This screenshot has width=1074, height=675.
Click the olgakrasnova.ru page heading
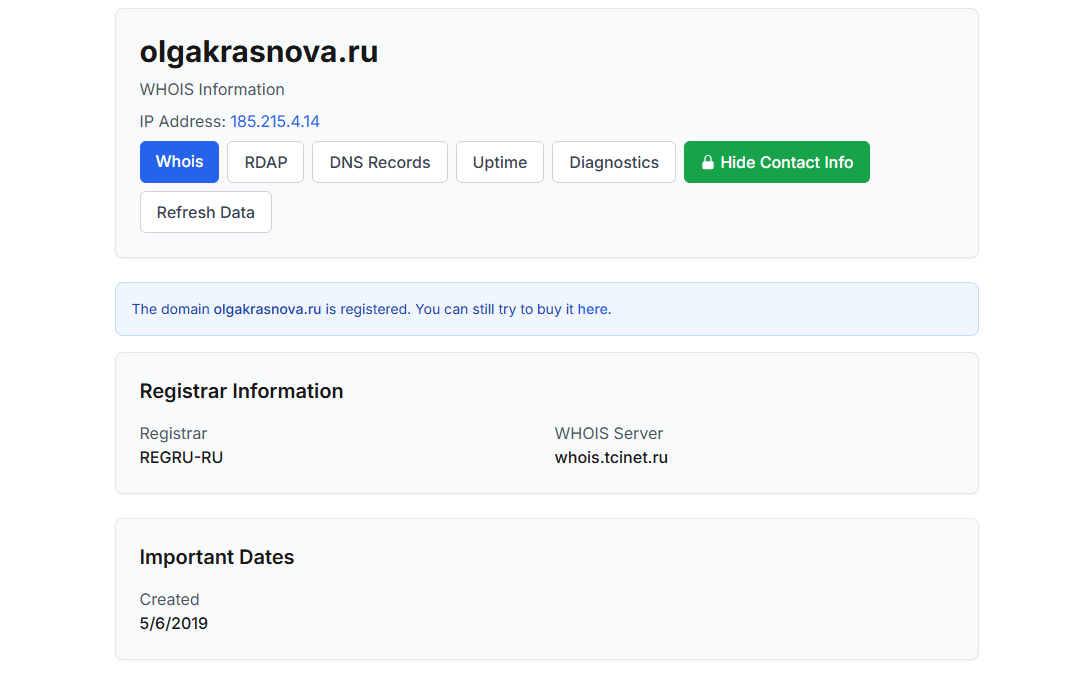[259, 52]
